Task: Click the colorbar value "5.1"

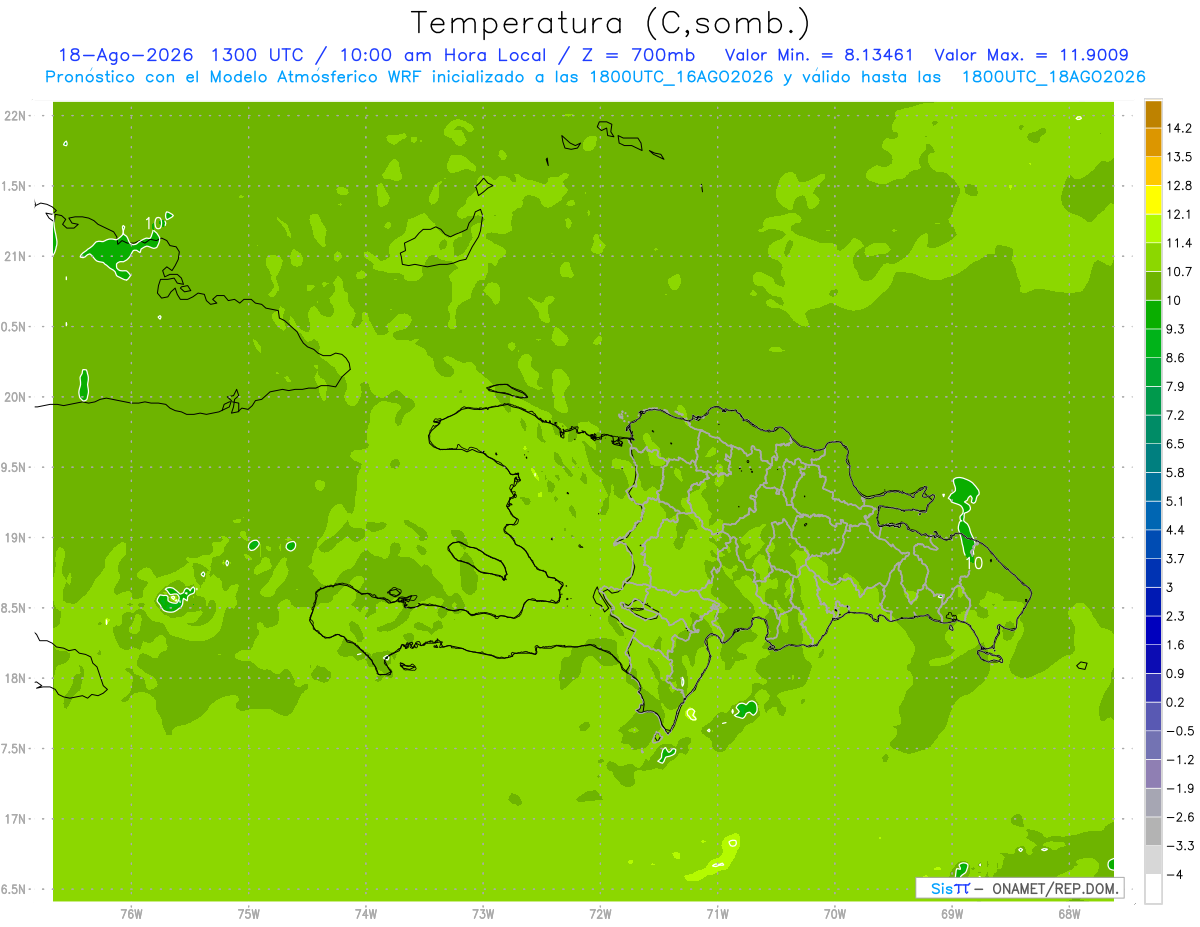Action: coord(1177,501)
